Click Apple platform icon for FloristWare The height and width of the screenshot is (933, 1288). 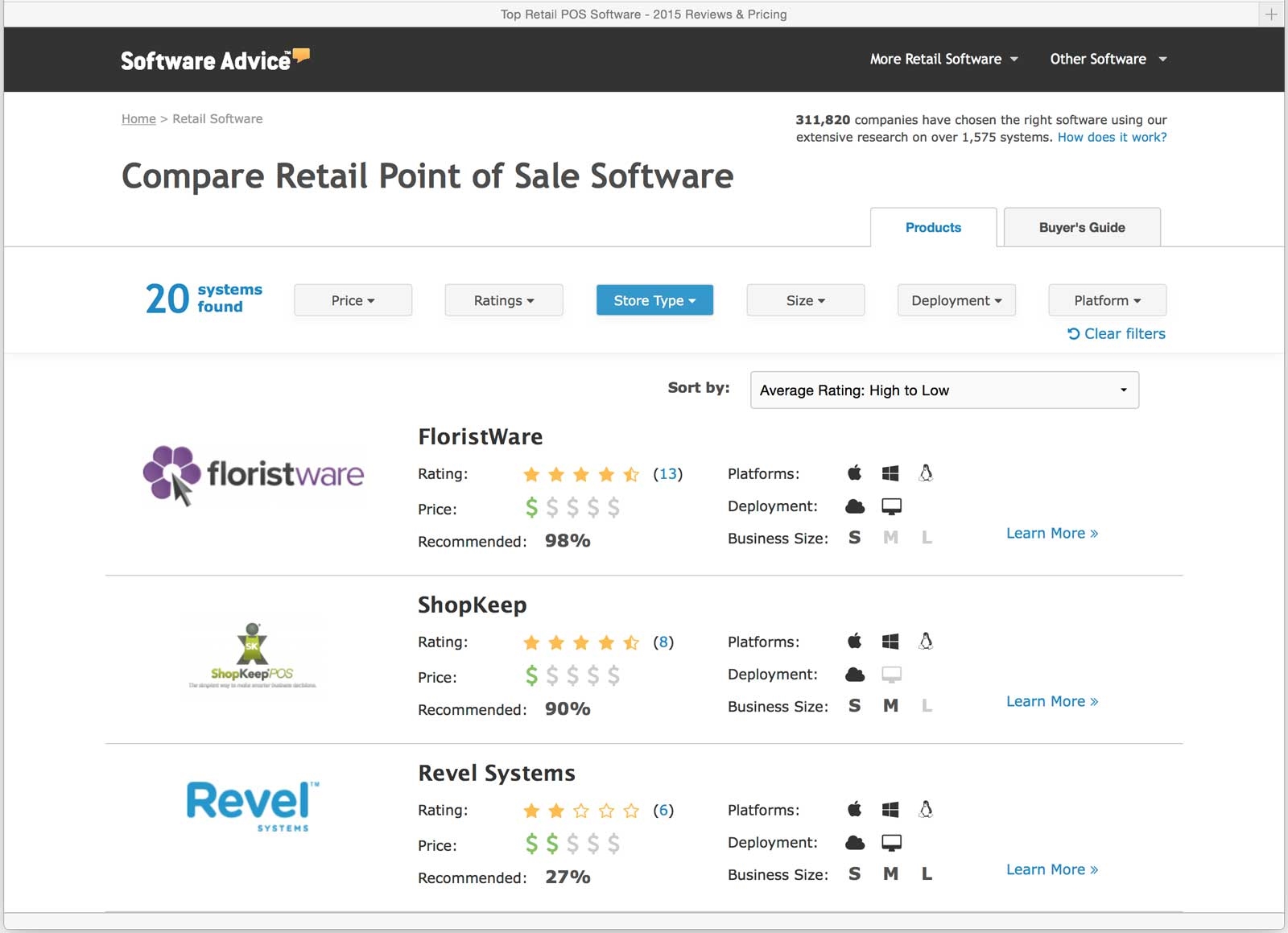click(855, 473)
